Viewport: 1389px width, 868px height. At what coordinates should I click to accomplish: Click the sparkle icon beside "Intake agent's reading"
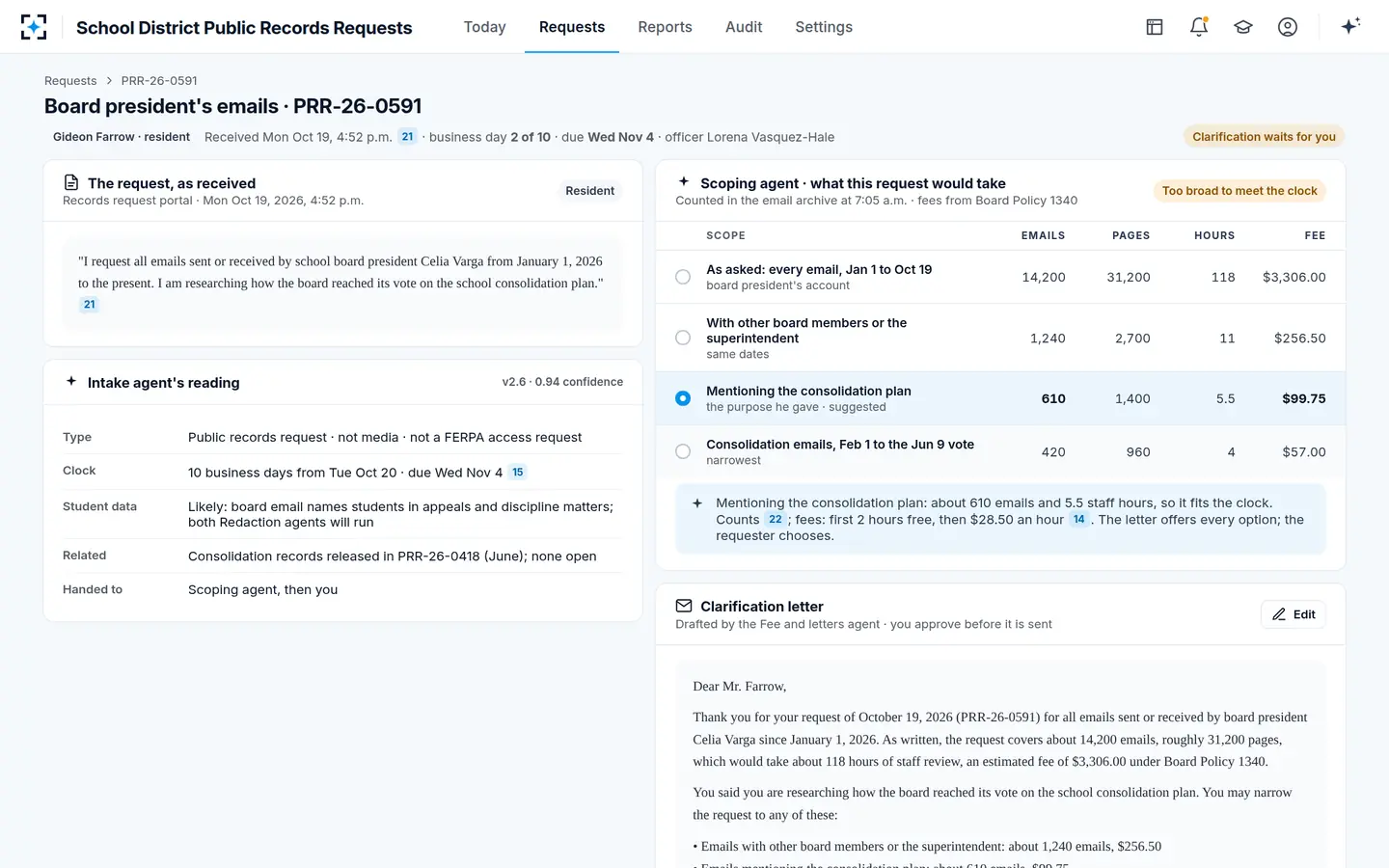coord(71,381)
